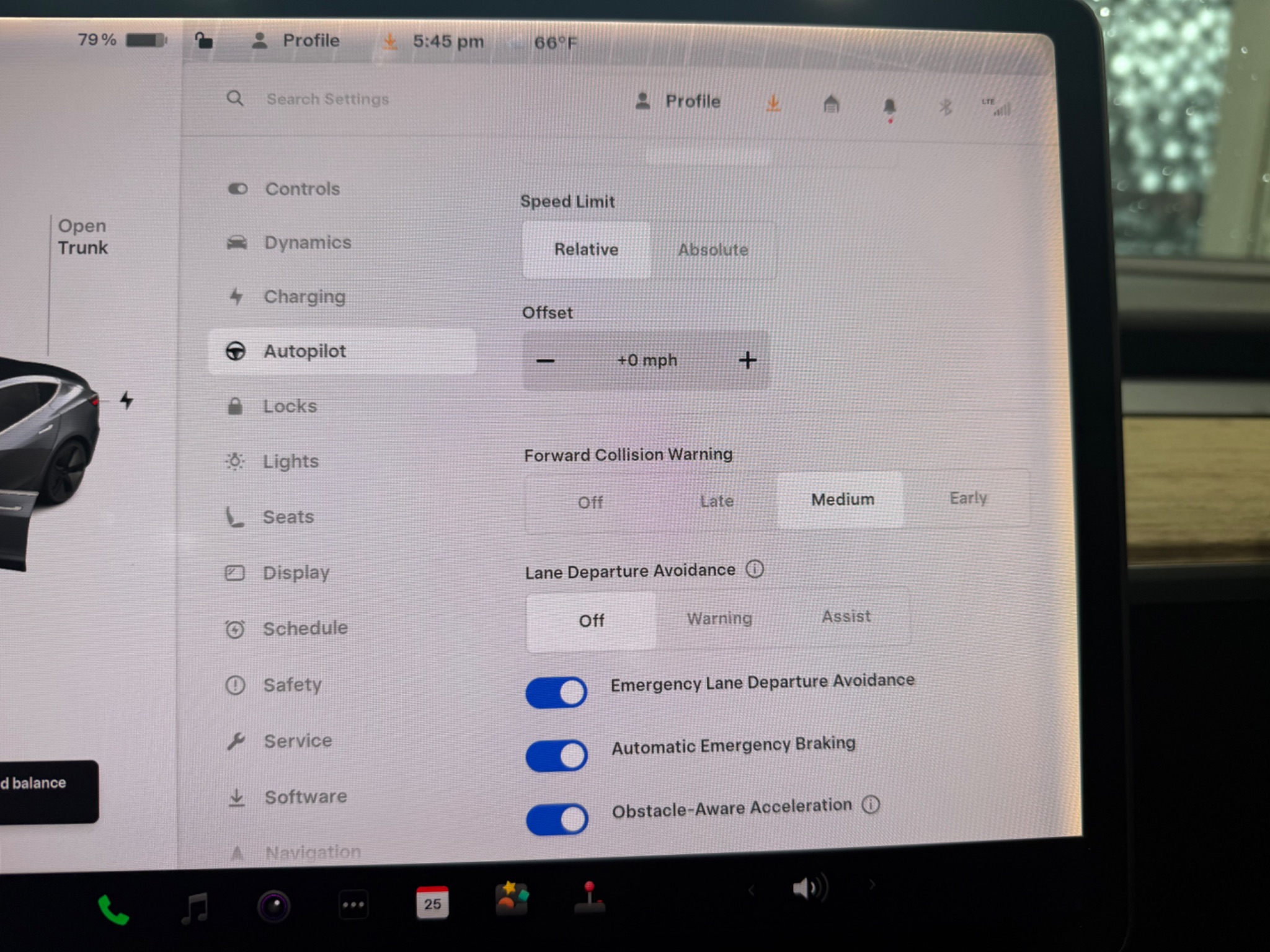
Task: Disable Automatic Emergency Braking toggle
Action: (x=556, y=756)
